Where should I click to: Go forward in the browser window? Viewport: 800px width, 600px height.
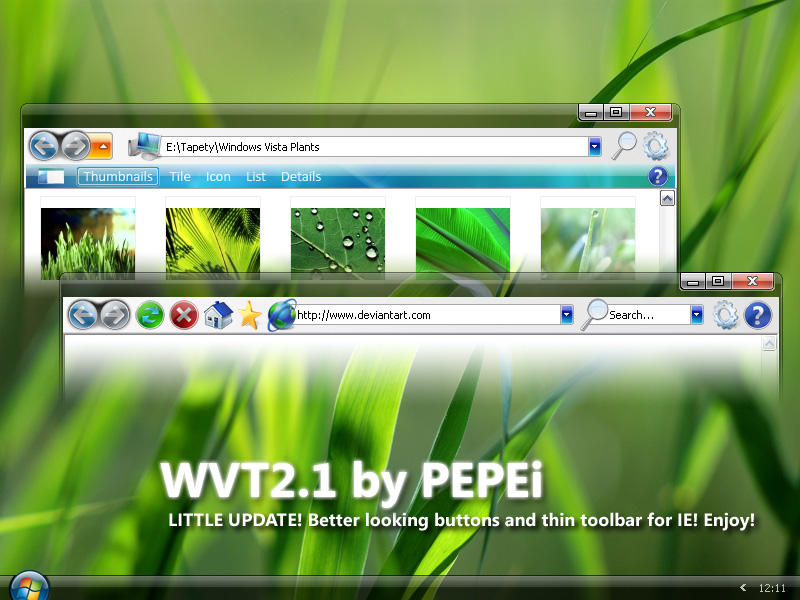(115, 315)
